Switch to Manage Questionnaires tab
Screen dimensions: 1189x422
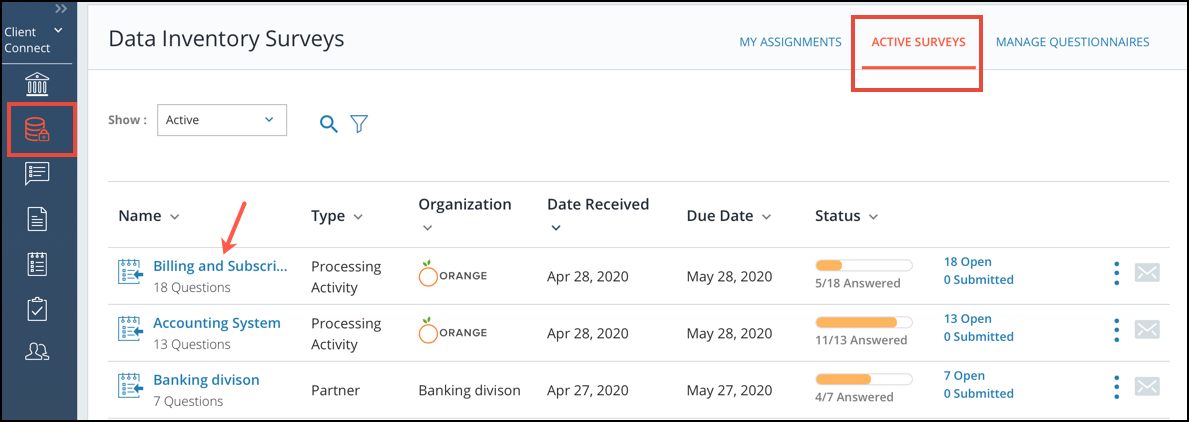pyautogui.click(x=1072, y=42)
